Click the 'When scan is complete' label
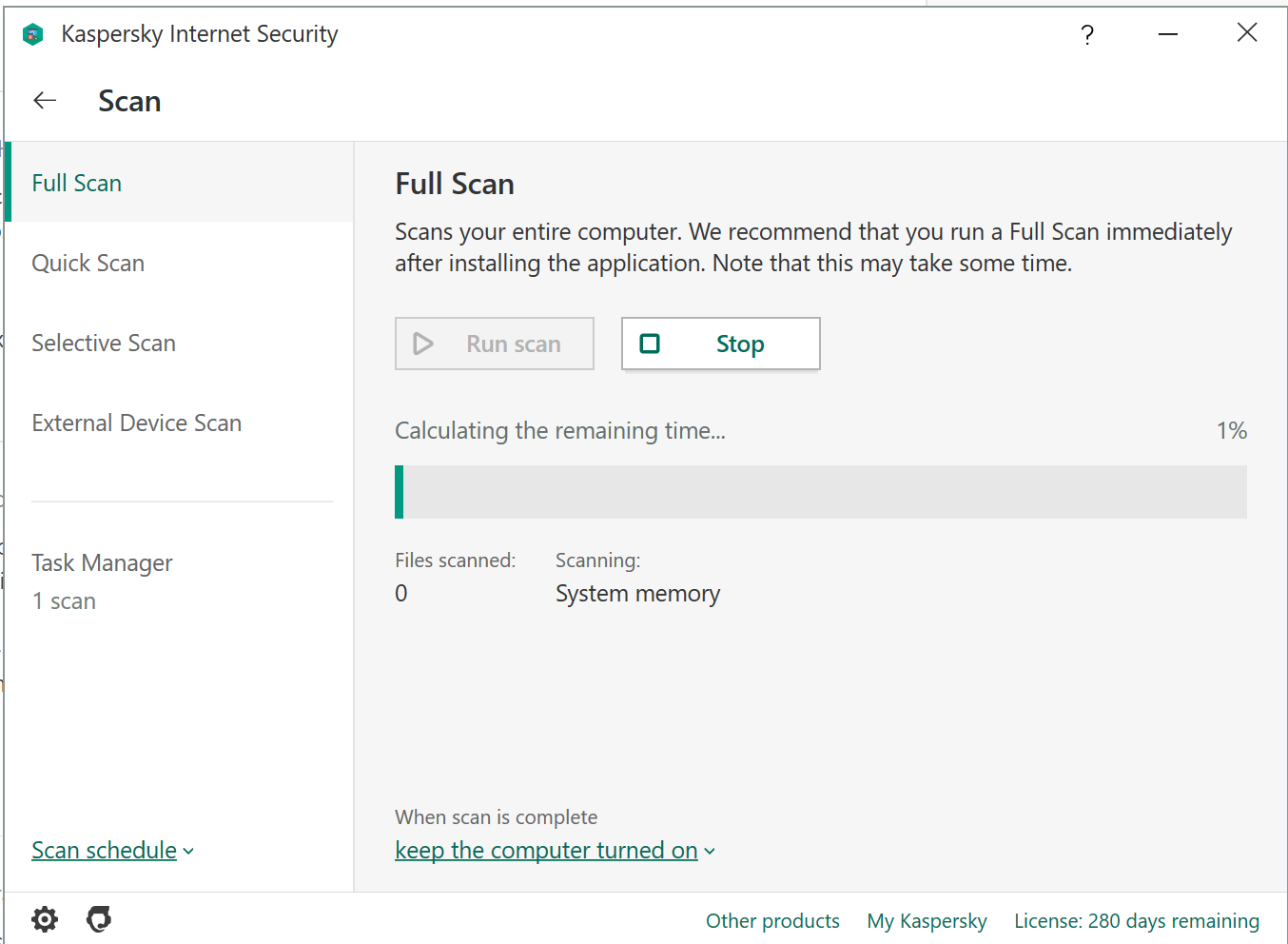Screen dimensions: 1288x944 [x=497, y=817]
